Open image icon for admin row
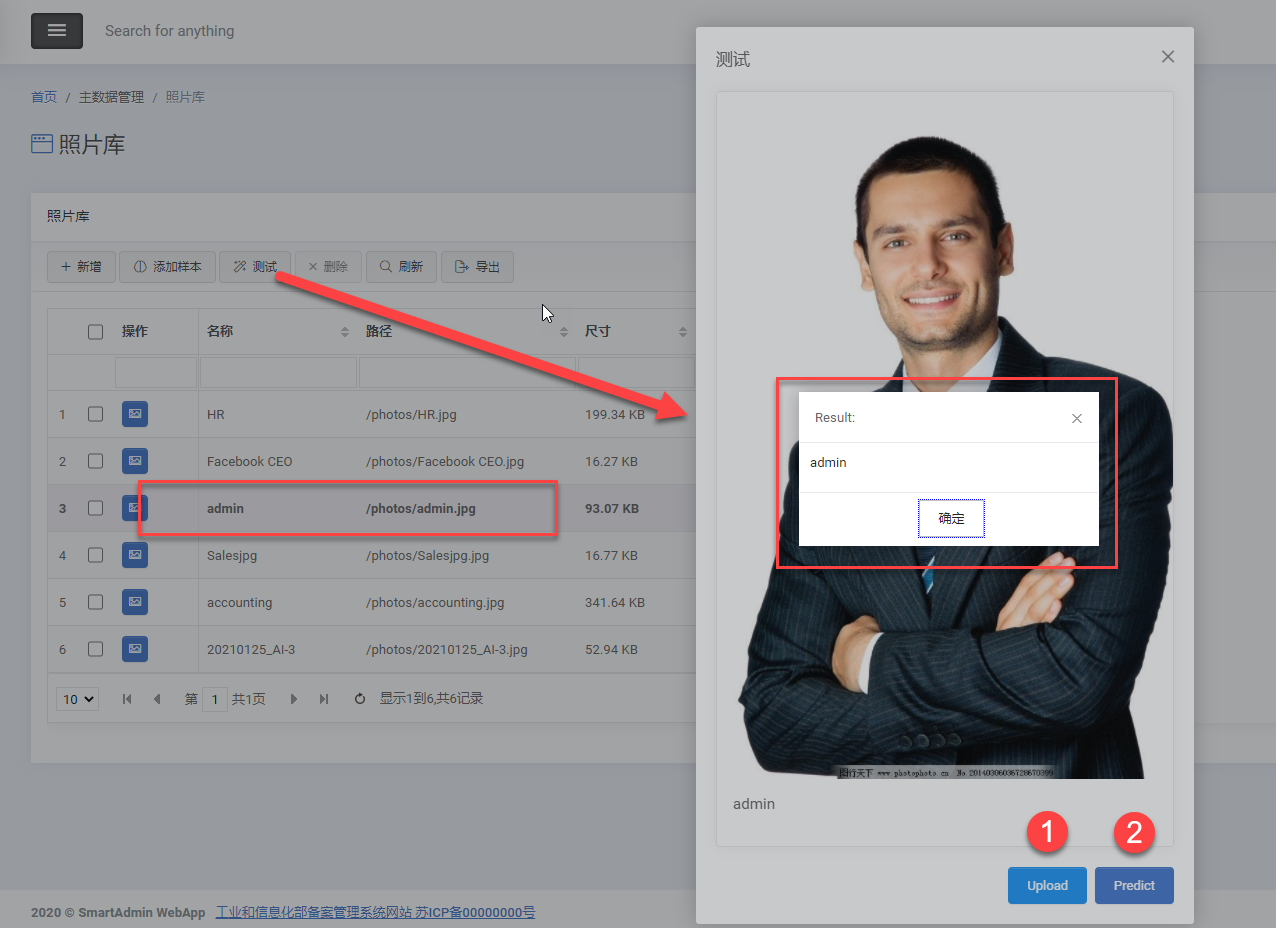1276x928 pixels. pos(135,508)
